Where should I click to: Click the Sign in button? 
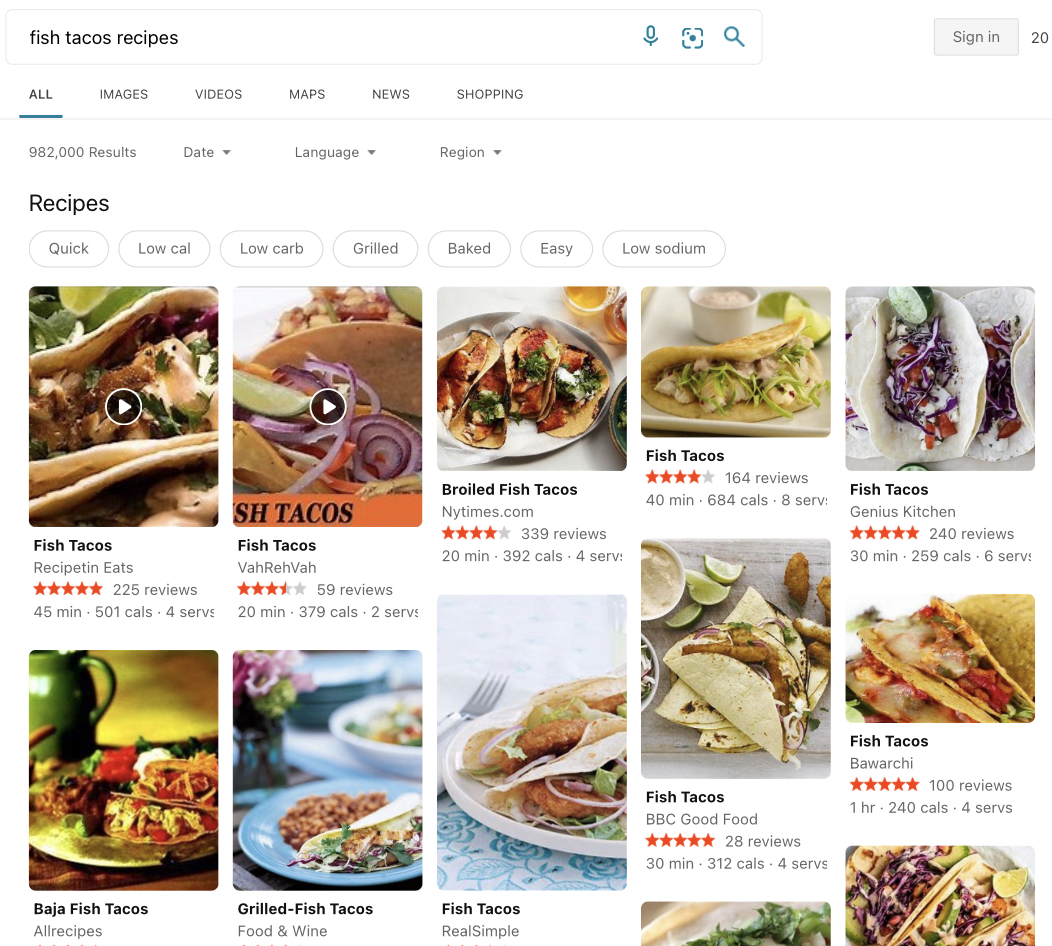[x=975, y=37]
